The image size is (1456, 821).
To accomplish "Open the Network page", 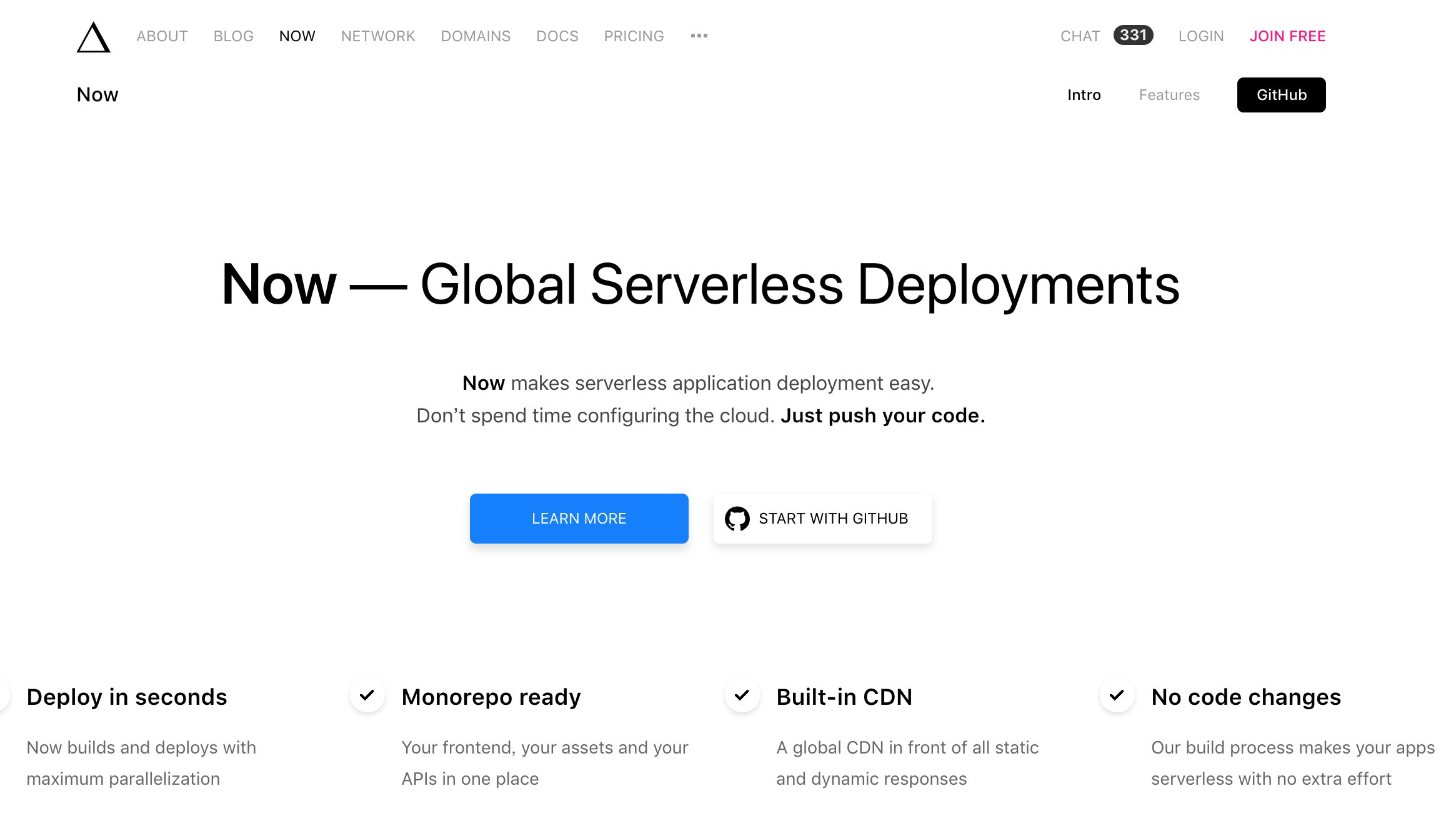I will tap(377, 36).
